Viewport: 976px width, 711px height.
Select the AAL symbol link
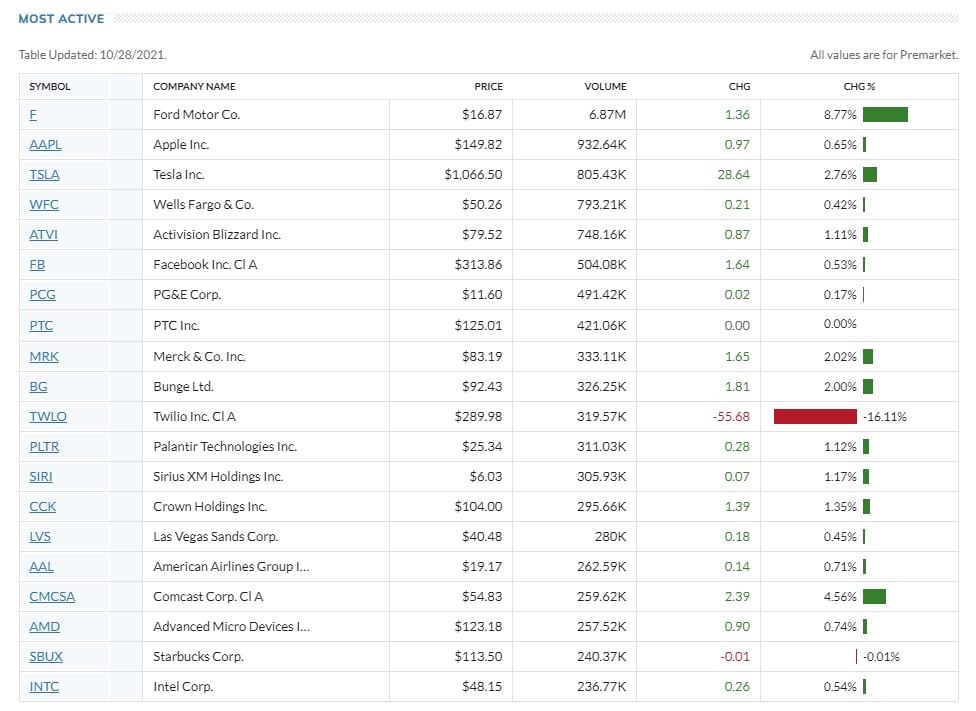42,567
